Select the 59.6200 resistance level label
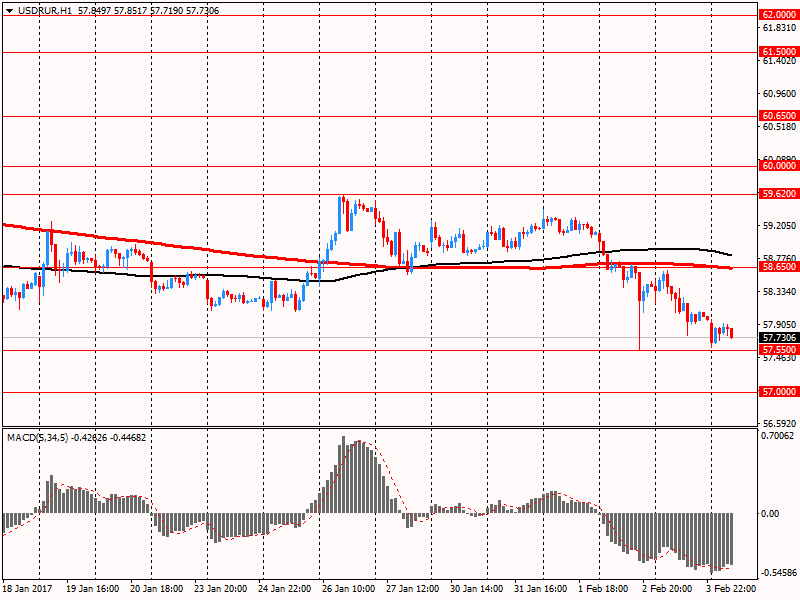Screen dimensions: 800x600 click(778, 194)
